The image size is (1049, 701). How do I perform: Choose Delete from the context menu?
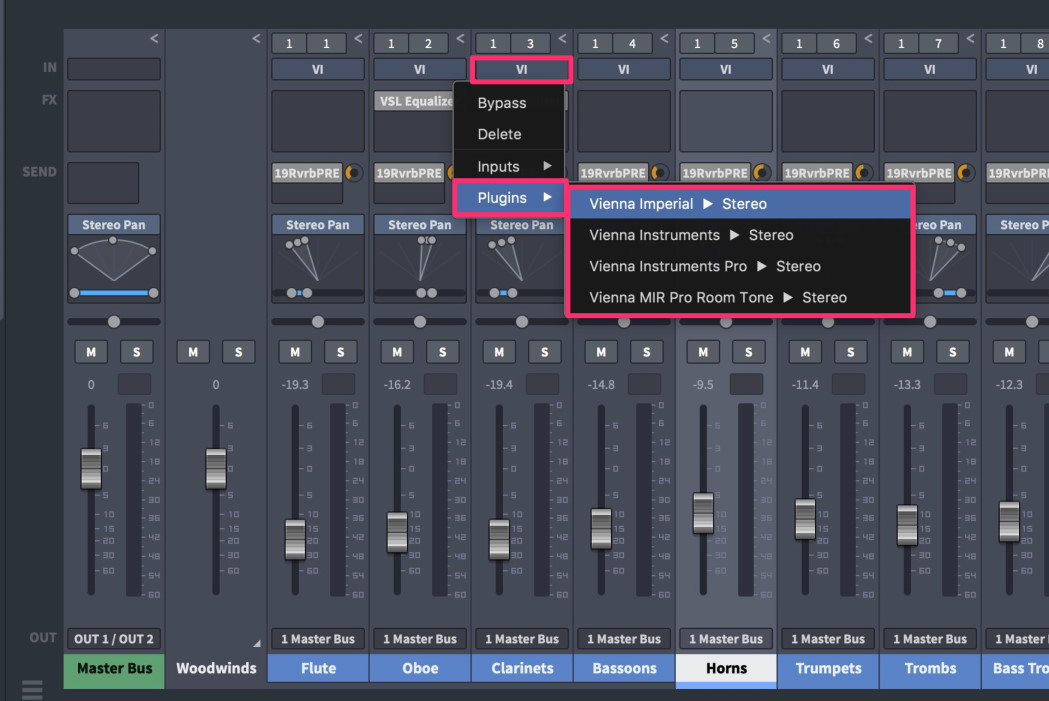coord(510,134)
